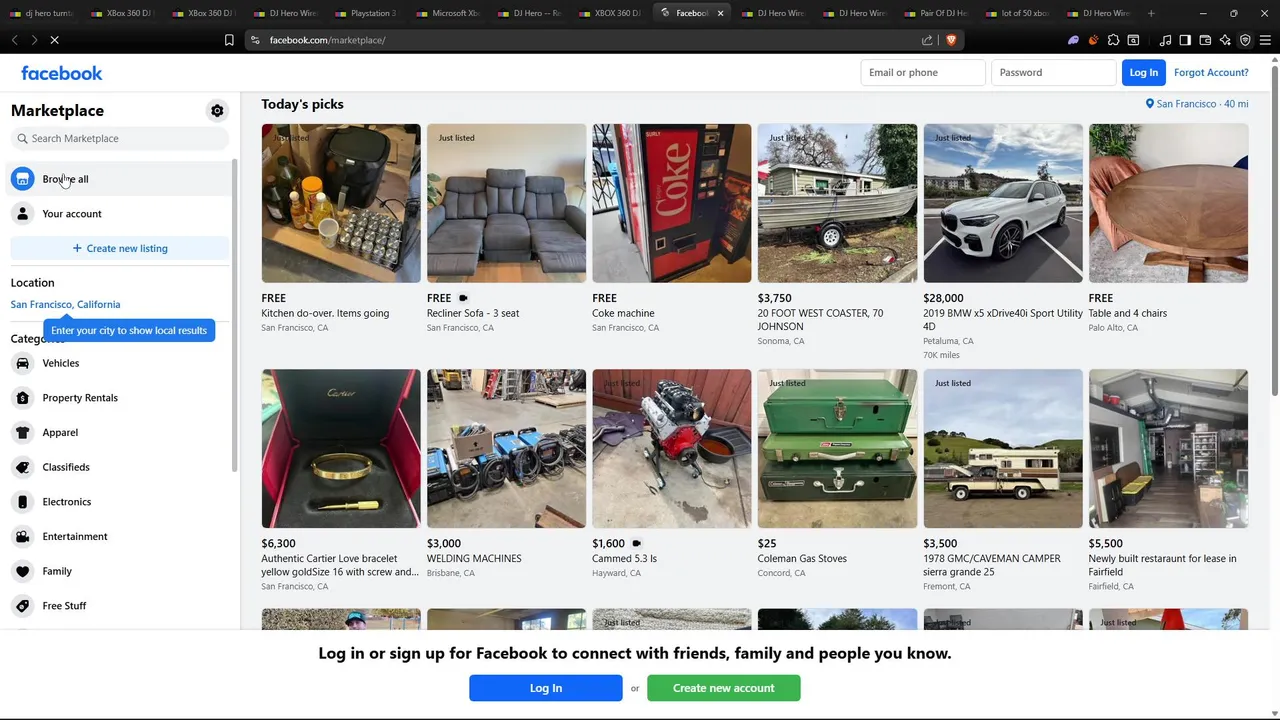The image size is (1280, 720).
Task: Open the Brave Wallet icon
Action: (1205, 40)
